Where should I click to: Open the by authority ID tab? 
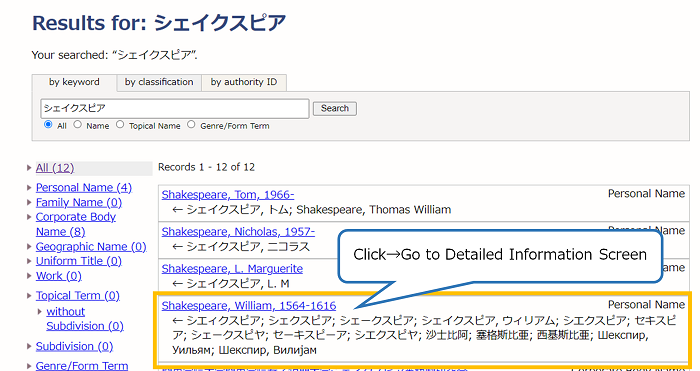(244, 83)
